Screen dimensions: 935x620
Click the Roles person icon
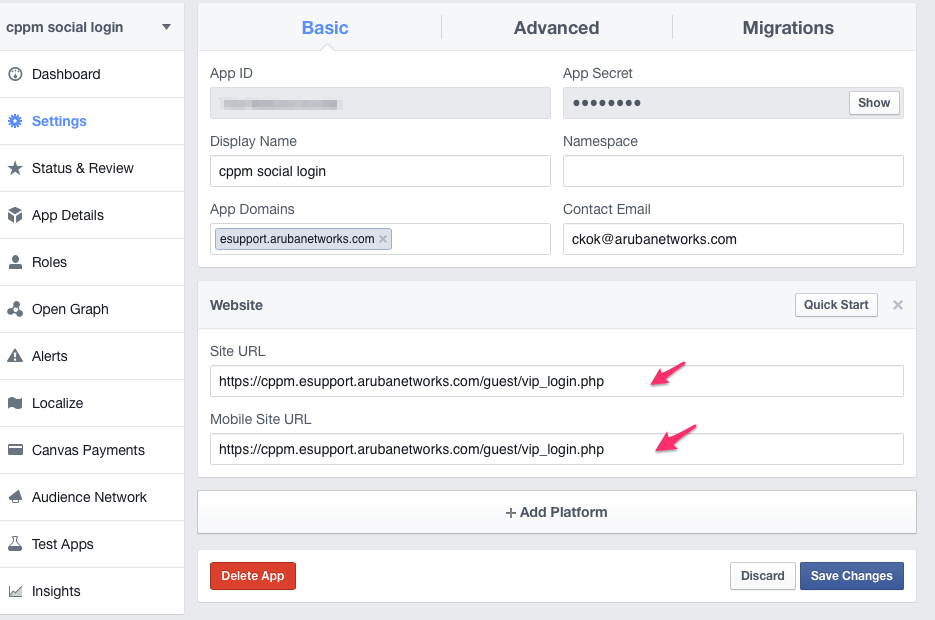click(15, 262)
